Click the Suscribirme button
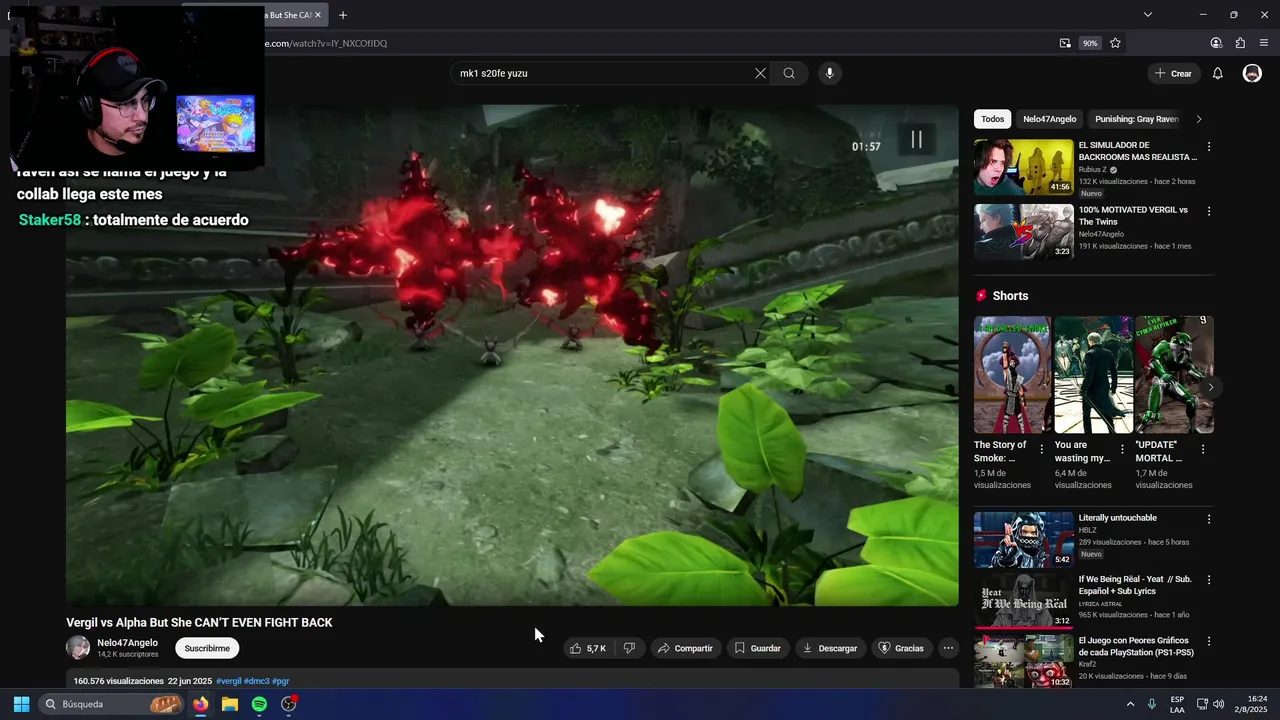1280x720 pixels. tap(207, 648)
